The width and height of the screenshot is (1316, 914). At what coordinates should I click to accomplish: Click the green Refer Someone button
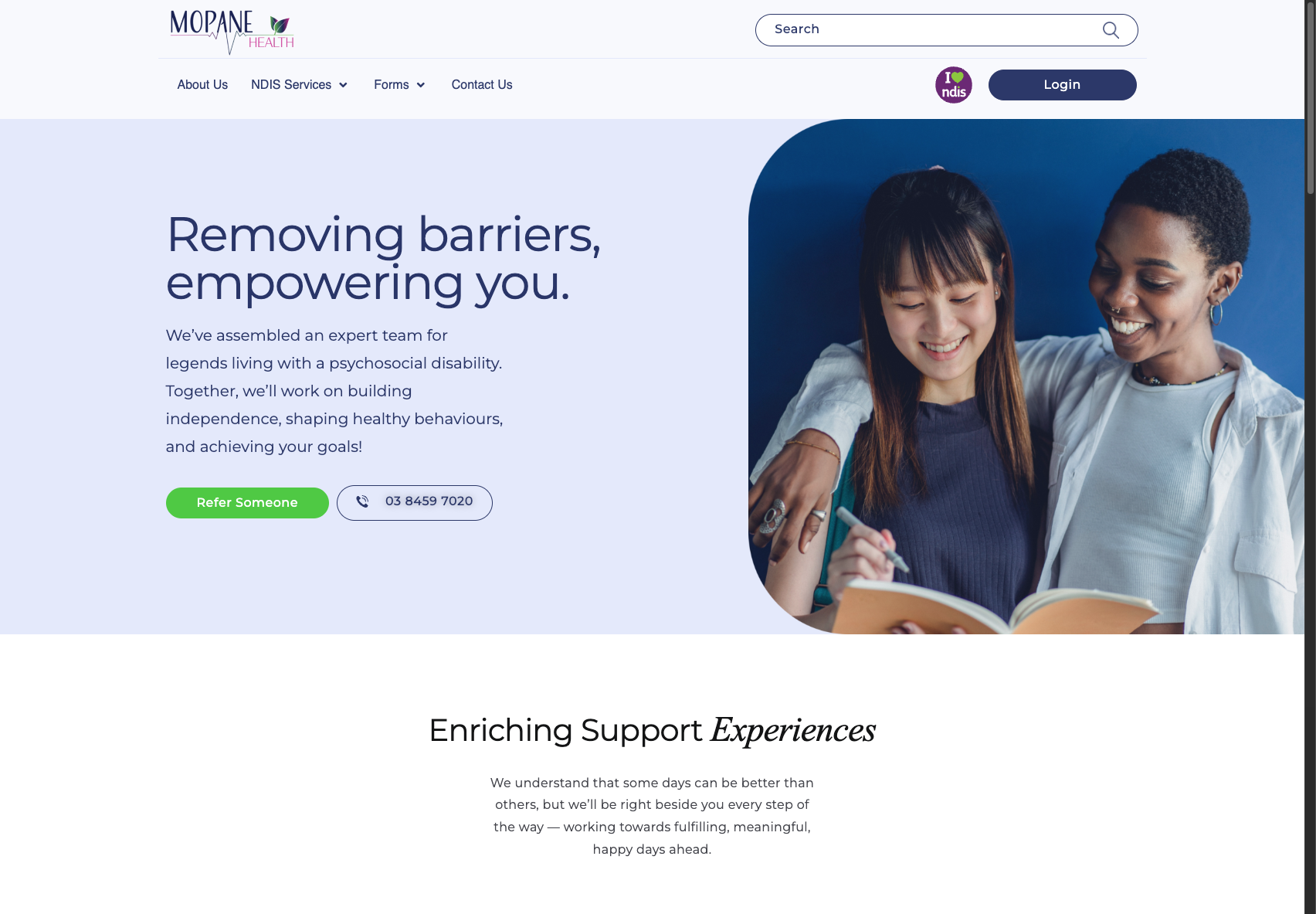coord(247,503)
